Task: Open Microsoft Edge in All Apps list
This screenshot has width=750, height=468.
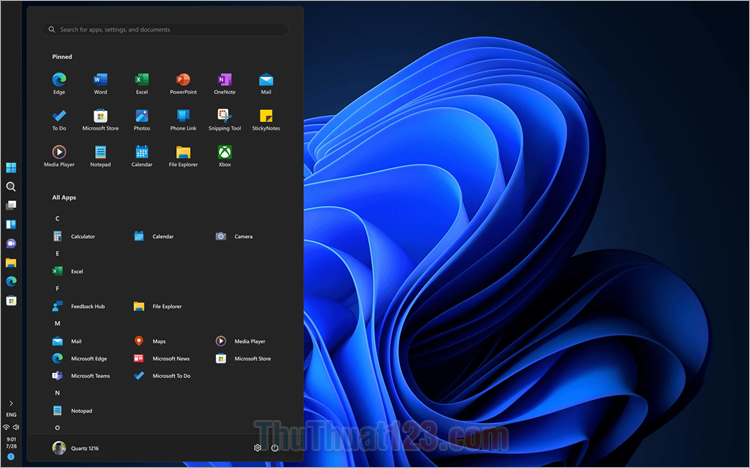Action: pyautogui.click(x=80, y=358)
